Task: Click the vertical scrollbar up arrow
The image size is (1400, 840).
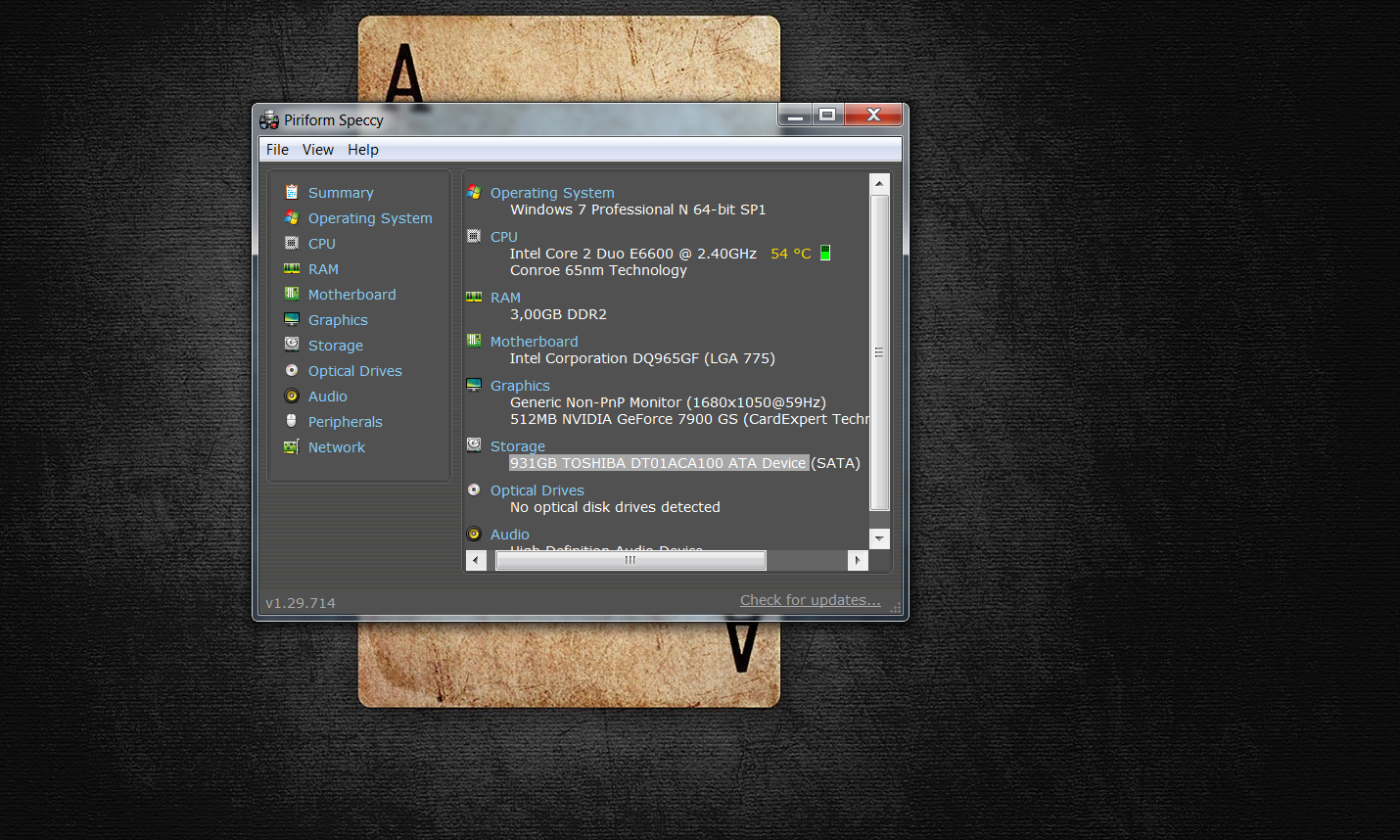Action: (x=879, y=183)
